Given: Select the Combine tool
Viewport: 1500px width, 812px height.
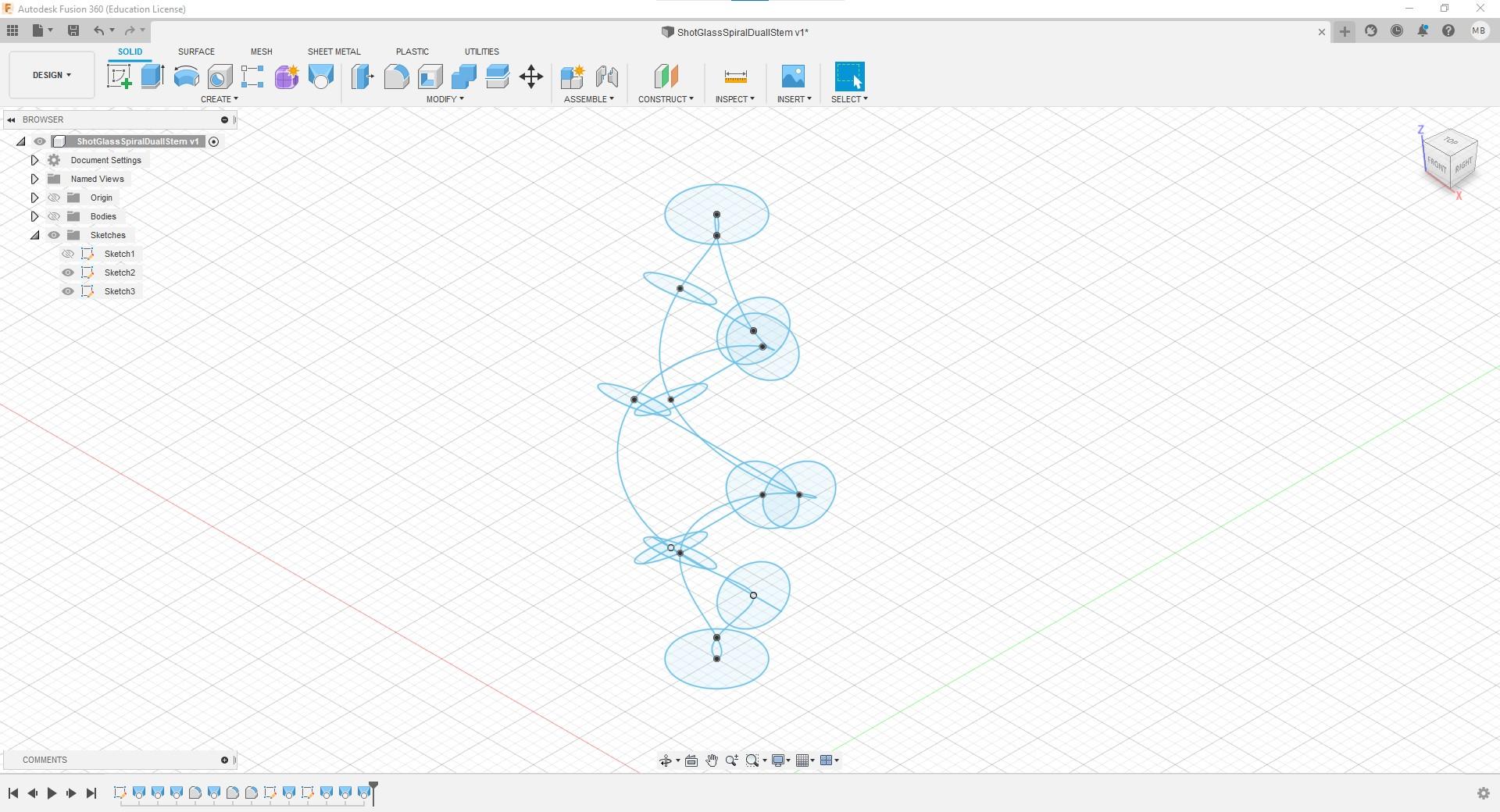Looking at the screenshot, I should click(463, 77).
